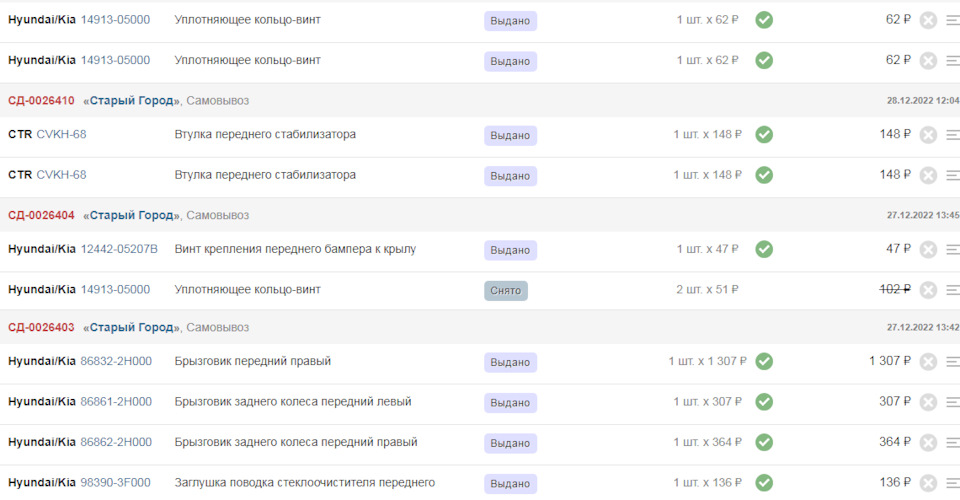
Task: Open order СД-0026410
Action: [x=41, y=101]
